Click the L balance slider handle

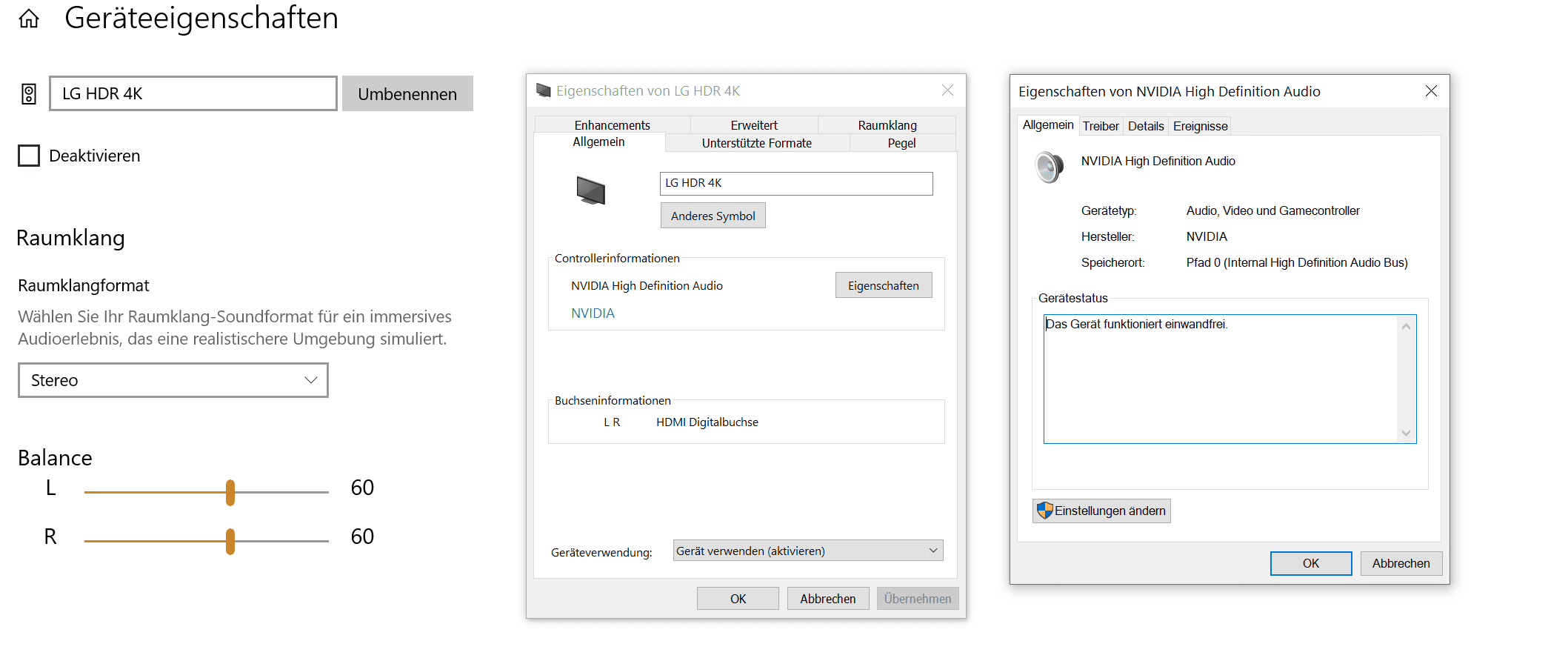coord(230,492)
